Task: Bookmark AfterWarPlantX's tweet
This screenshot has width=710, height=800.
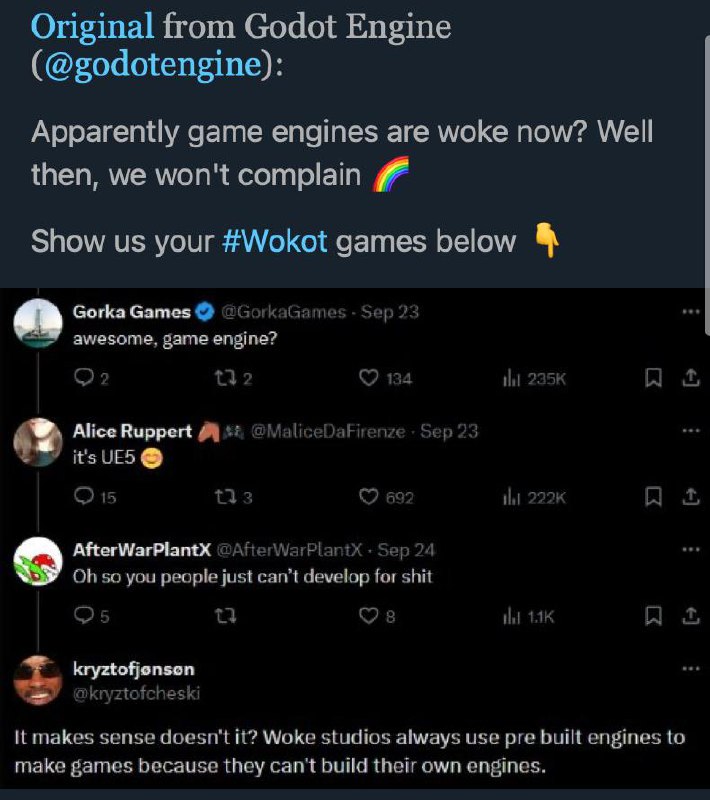Action: 654,617
